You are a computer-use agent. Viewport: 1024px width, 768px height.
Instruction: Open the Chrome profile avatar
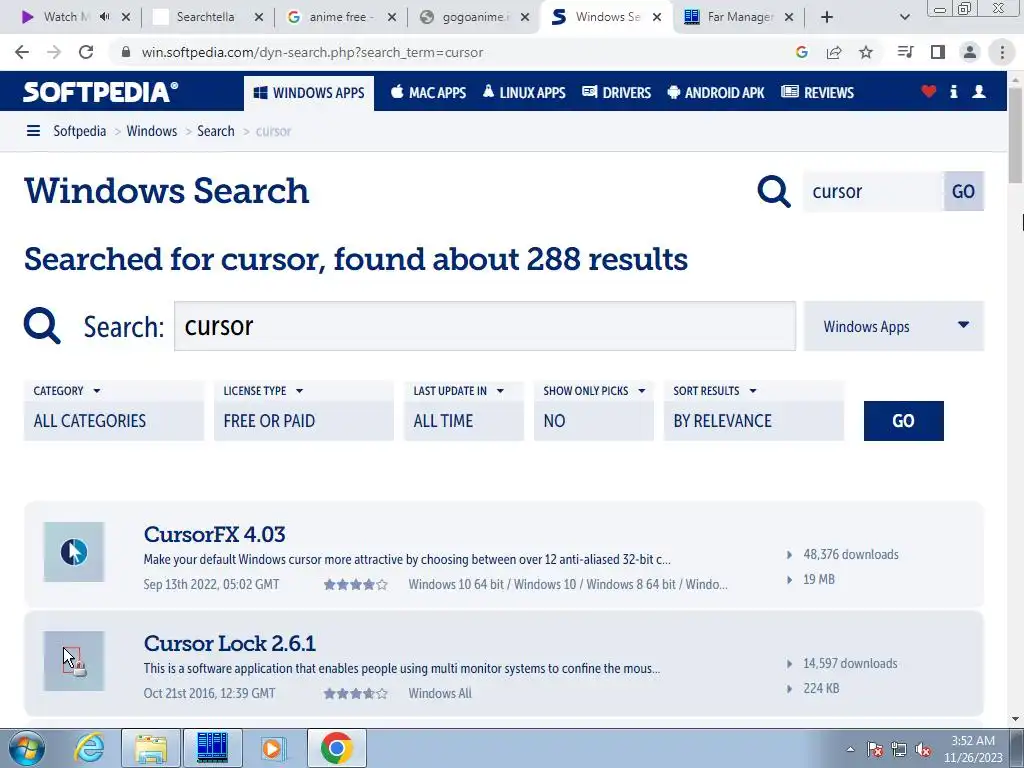(x=970, y=52)
